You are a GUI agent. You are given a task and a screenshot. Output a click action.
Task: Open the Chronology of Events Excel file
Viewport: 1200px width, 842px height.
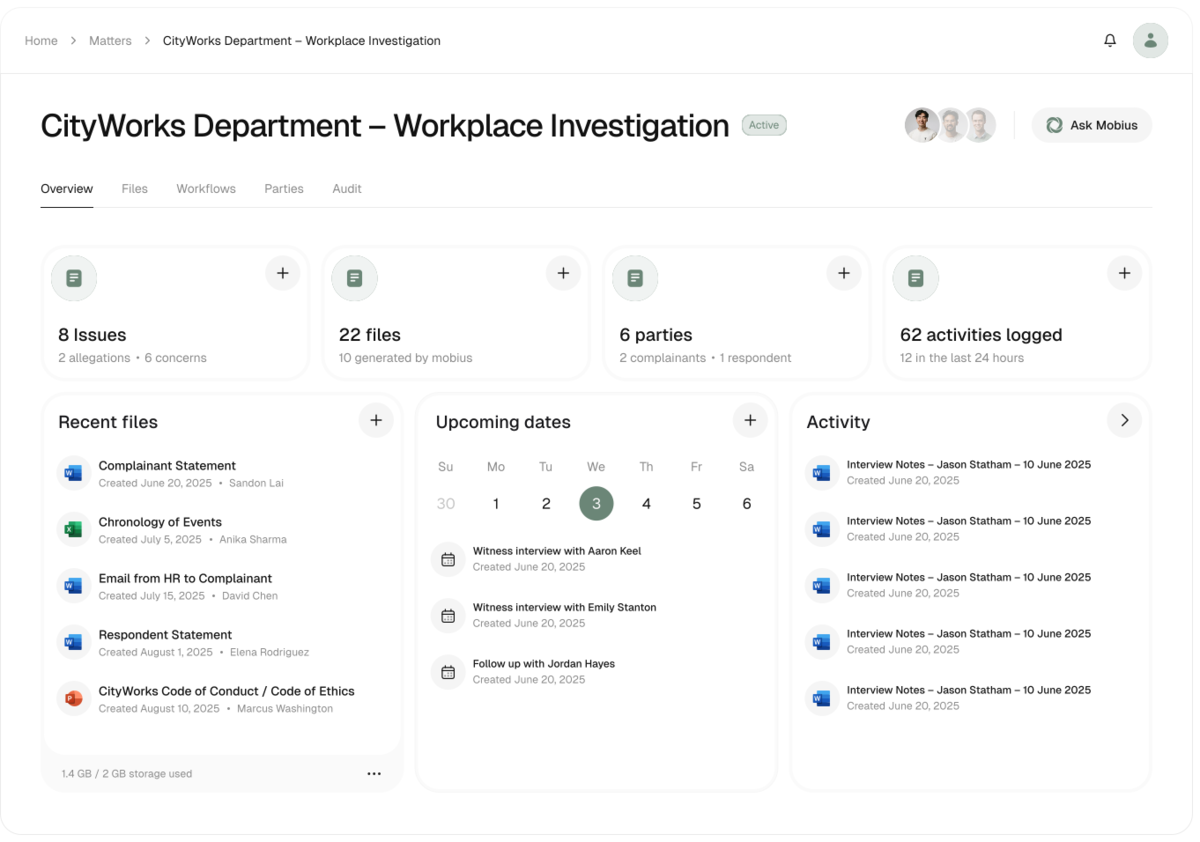(x=160, y=522)
